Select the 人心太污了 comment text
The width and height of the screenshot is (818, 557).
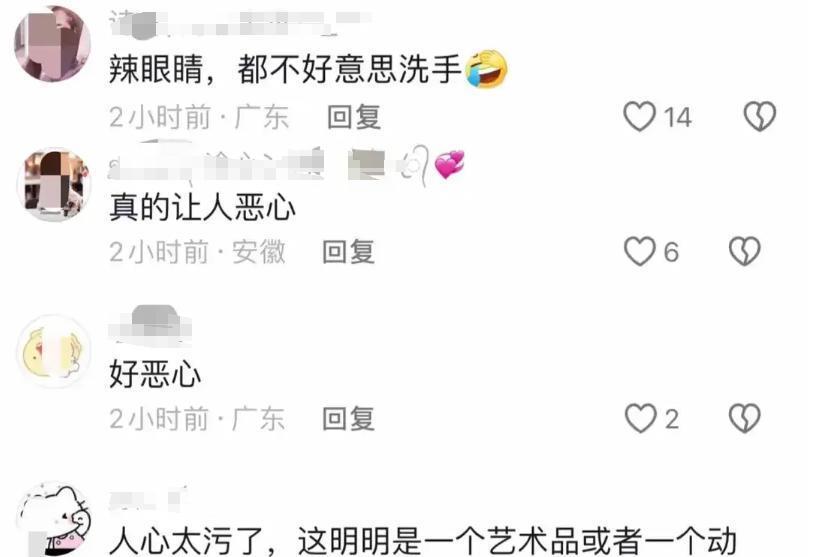[x=423, y=541]
